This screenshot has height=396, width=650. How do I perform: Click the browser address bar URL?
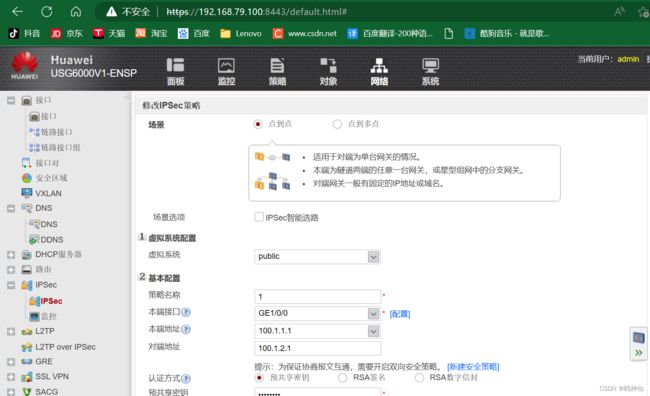[x=256, y=12]
